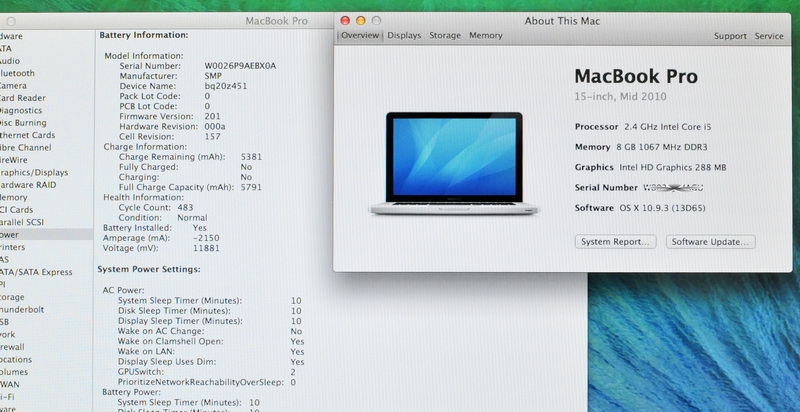Image resolution: width=800 pixels, height=412 pixels.
Task: Select FireWire in the sidebar
Action: [14, 160]
